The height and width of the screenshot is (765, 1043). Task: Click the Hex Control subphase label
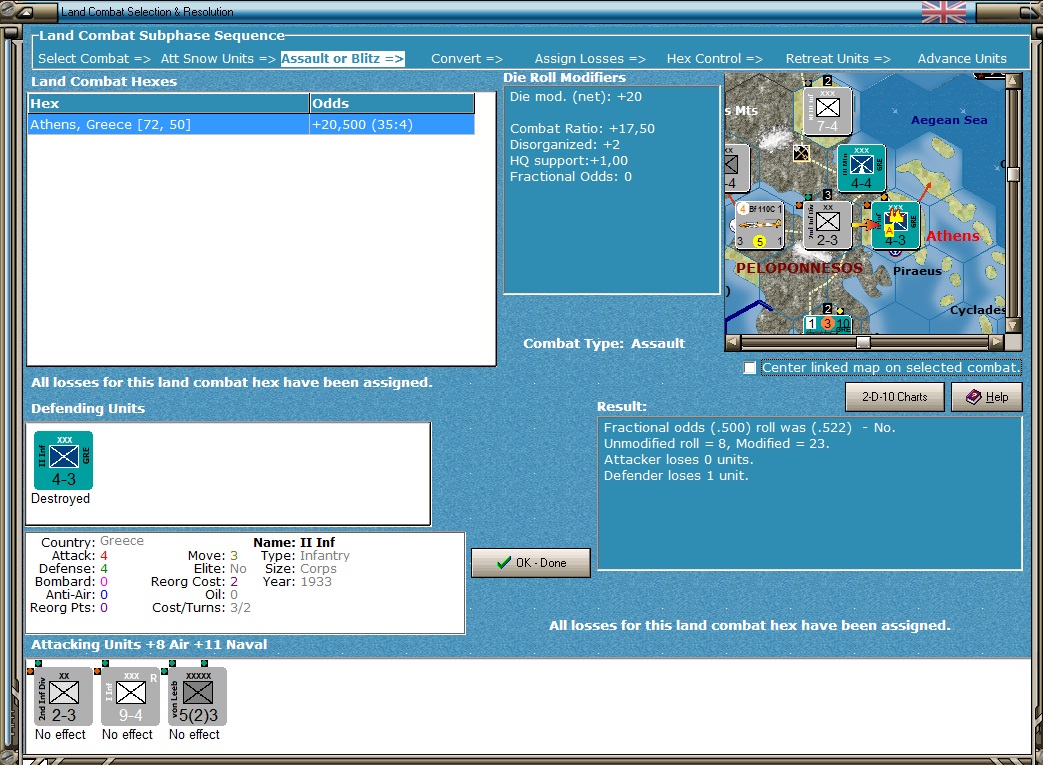714,59
